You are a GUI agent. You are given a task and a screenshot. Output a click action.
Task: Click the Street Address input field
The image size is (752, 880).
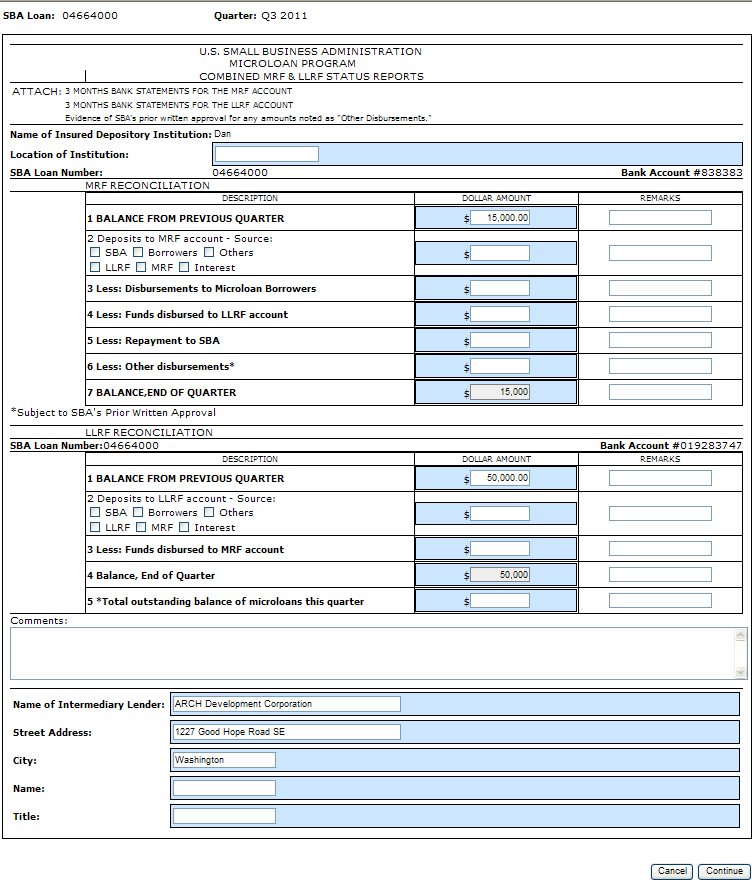(286, 732)
